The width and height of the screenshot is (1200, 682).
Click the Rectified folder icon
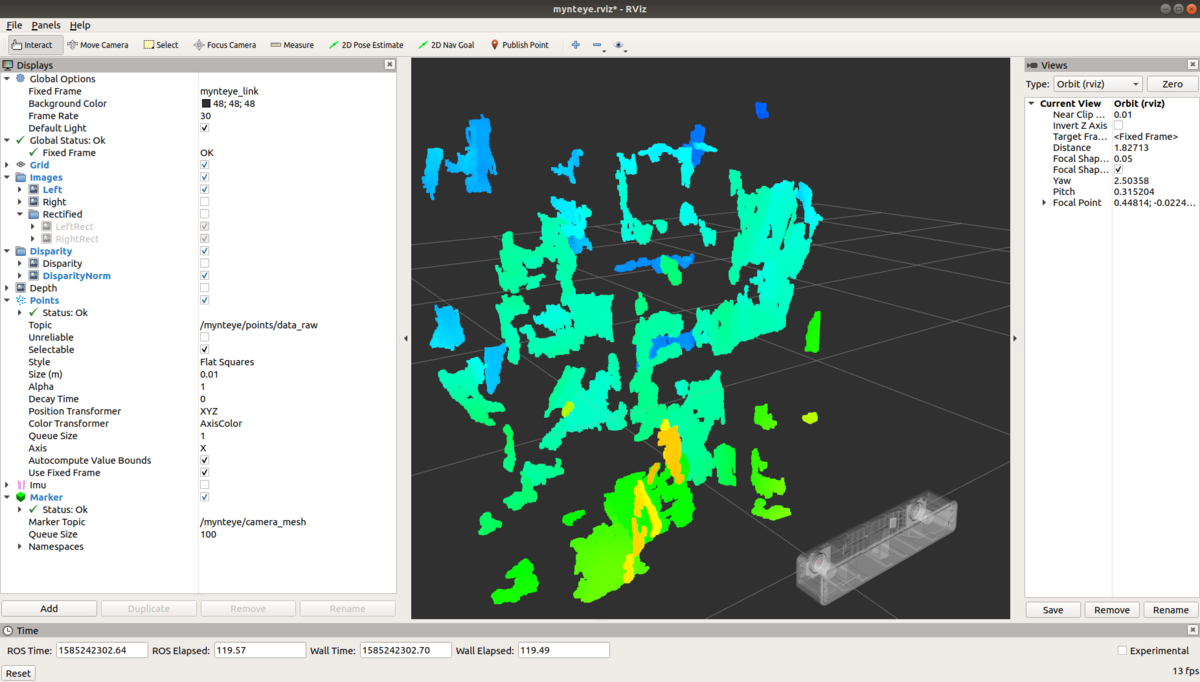(x=34, y=214)
